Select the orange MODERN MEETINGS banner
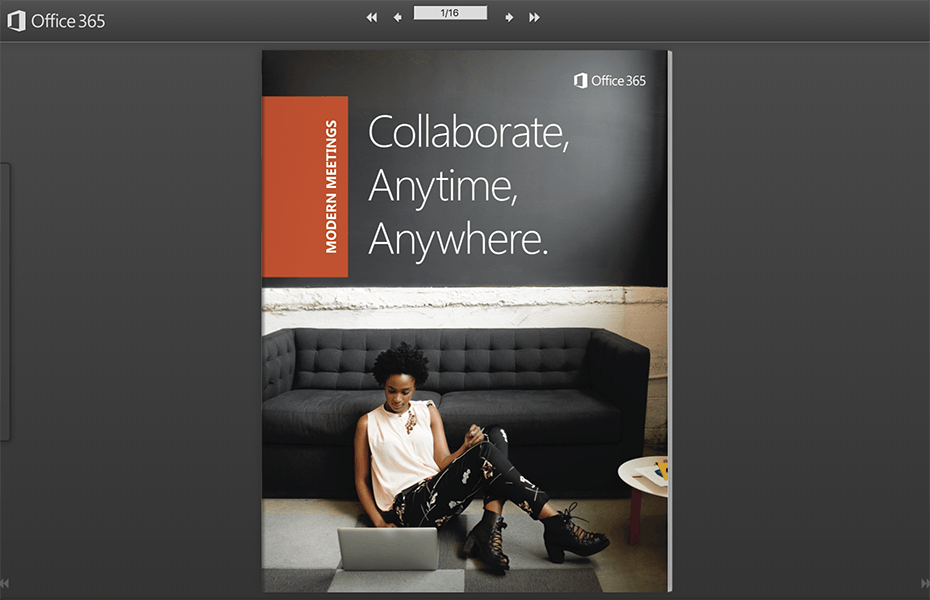Image resolution: width=930 pixels, height=600 pixels. [305, 186]
